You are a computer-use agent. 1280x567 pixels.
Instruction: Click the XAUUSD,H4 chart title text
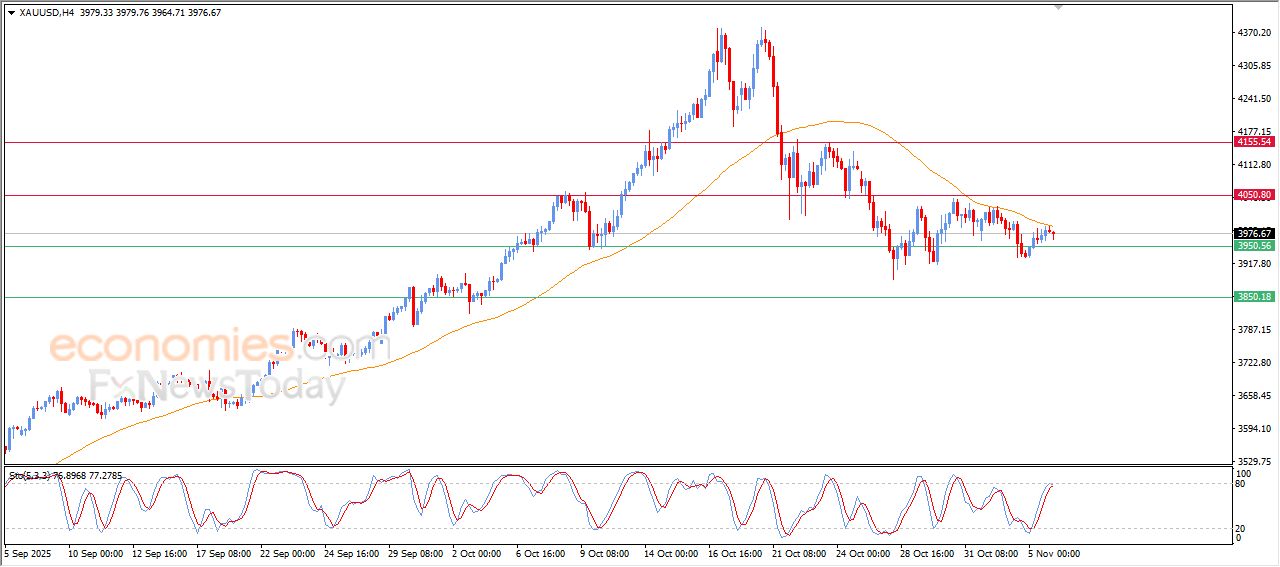point(47,12)
